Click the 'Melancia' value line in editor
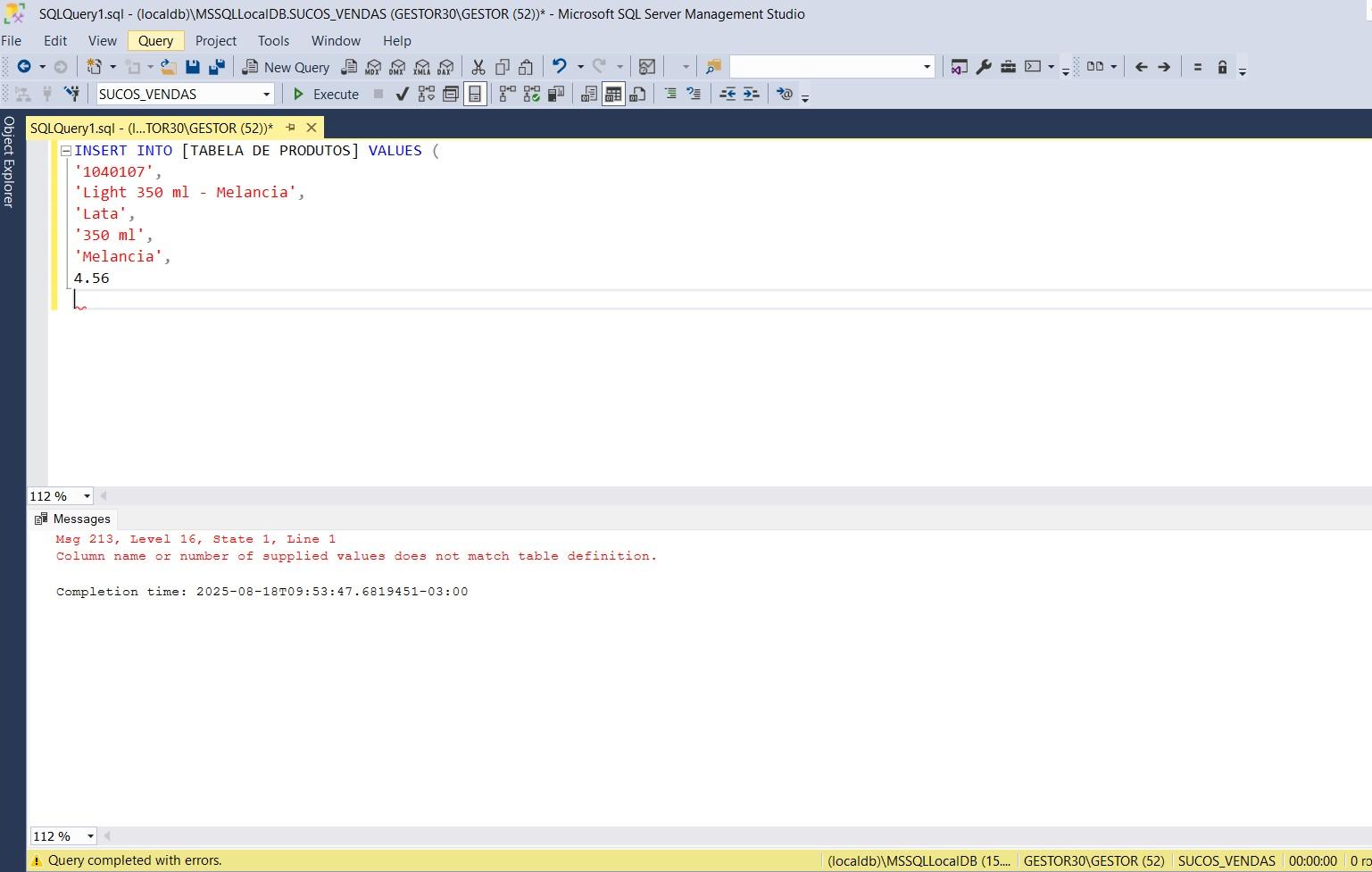 pyautogui.click(x=122, y=257)
